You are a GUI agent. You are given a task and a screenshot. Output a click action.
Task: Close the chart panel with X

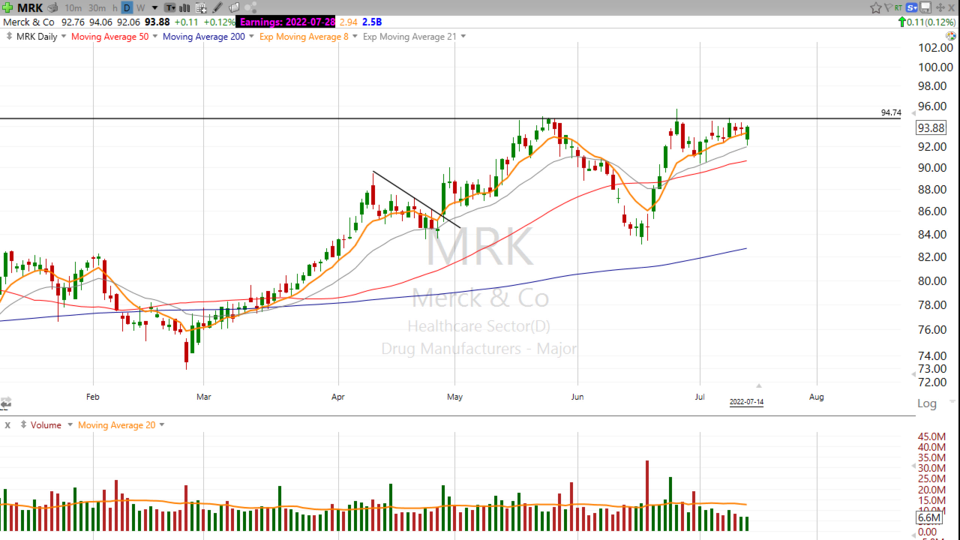click(x=952, y=8)
